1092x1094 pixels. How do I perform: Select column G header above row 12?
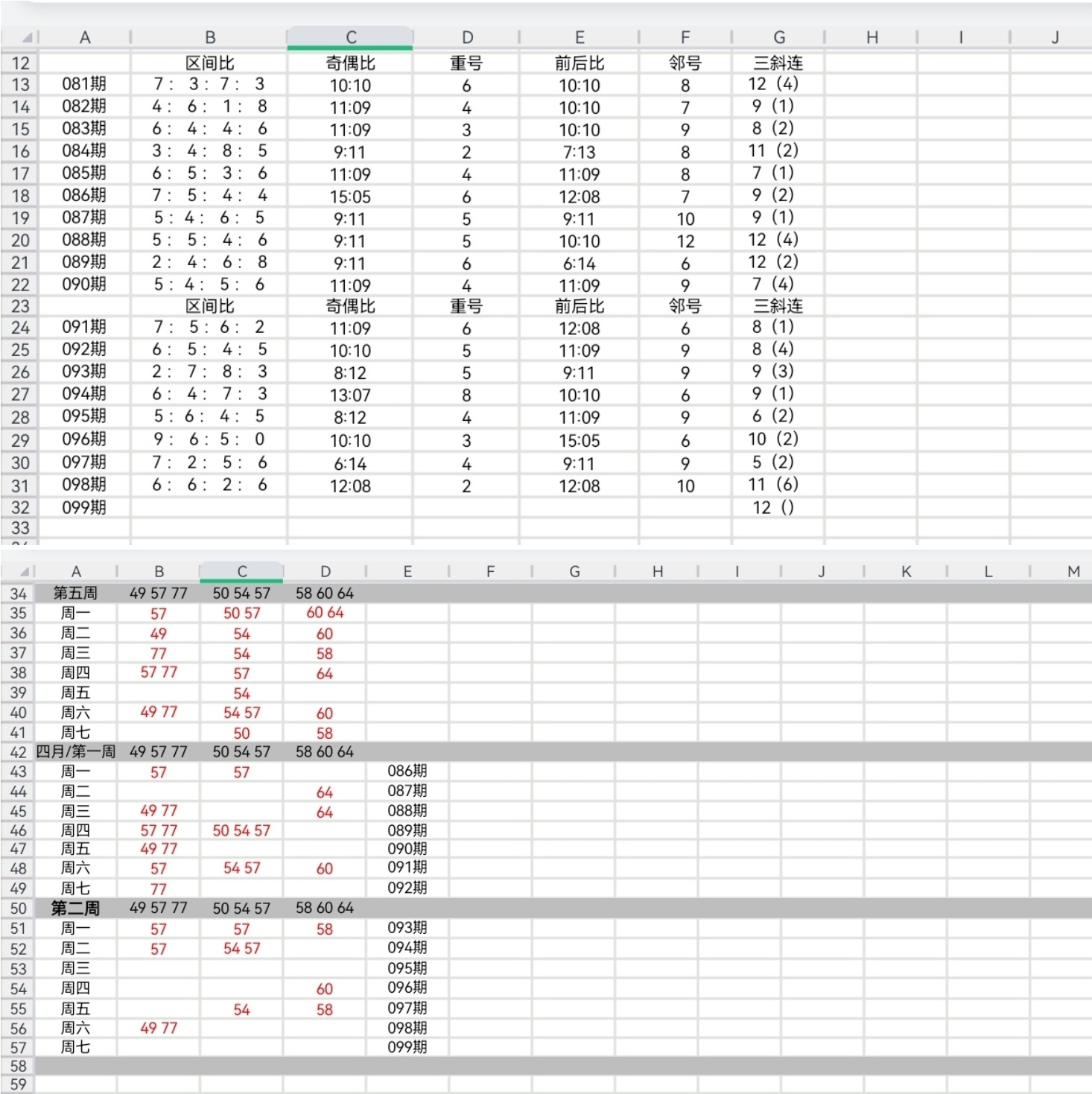pyautogui.click(x=778, y=37)
